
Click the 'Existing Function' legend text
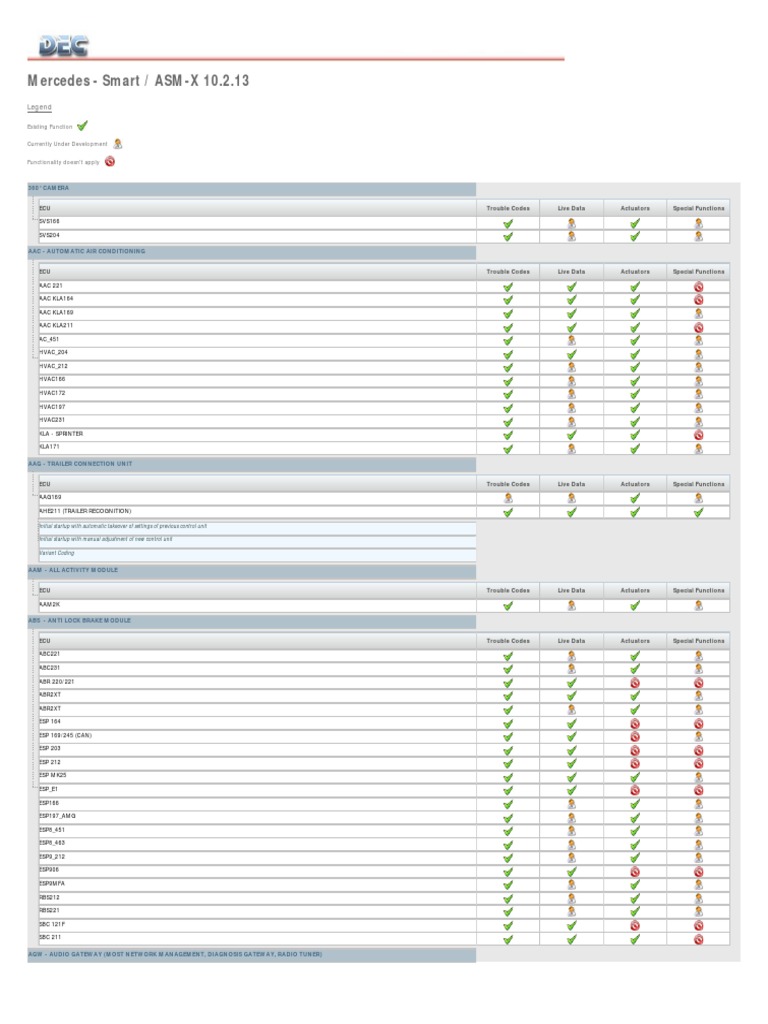[x=50, y=127]
